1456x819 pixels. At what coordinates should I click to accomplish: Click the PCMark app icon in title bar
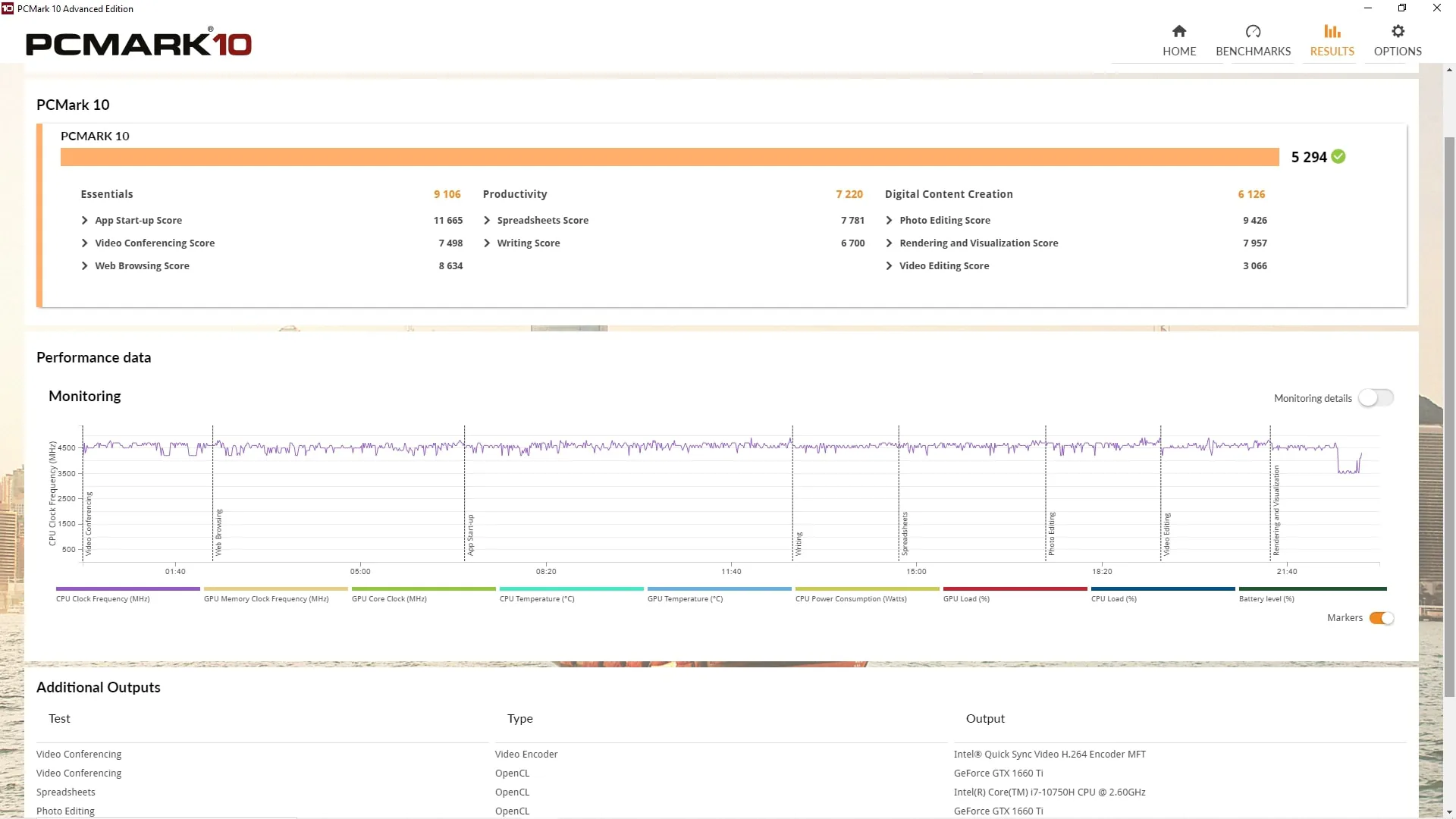tap(8, 8)
